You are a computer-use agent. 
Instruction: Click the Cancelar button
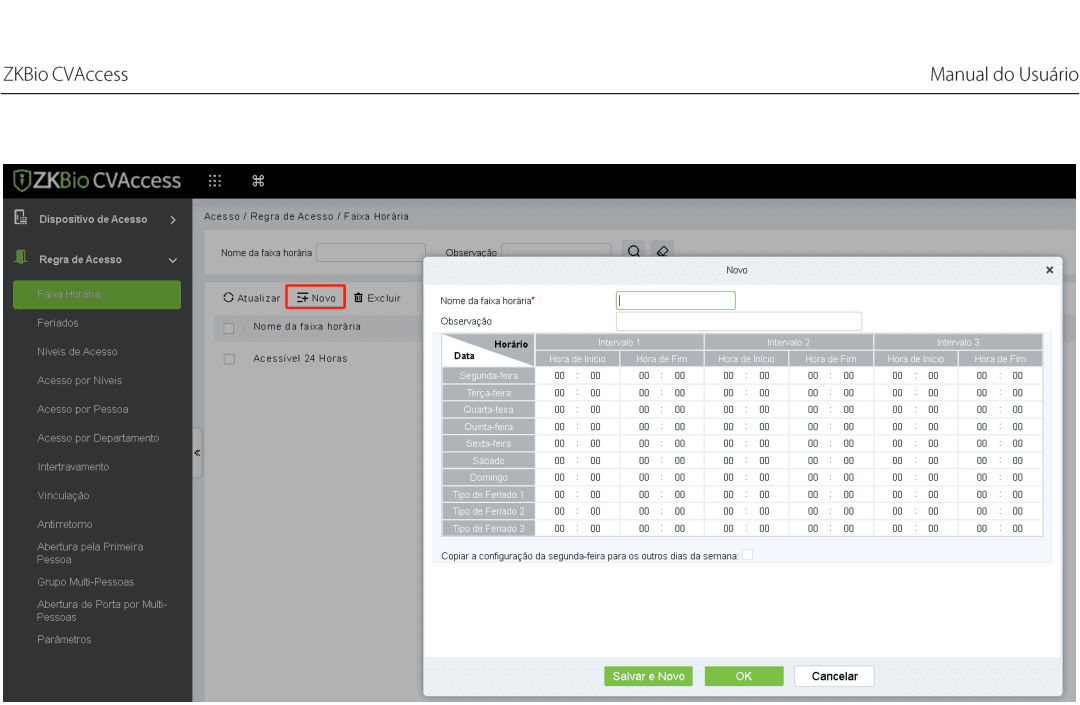point(834,676)
